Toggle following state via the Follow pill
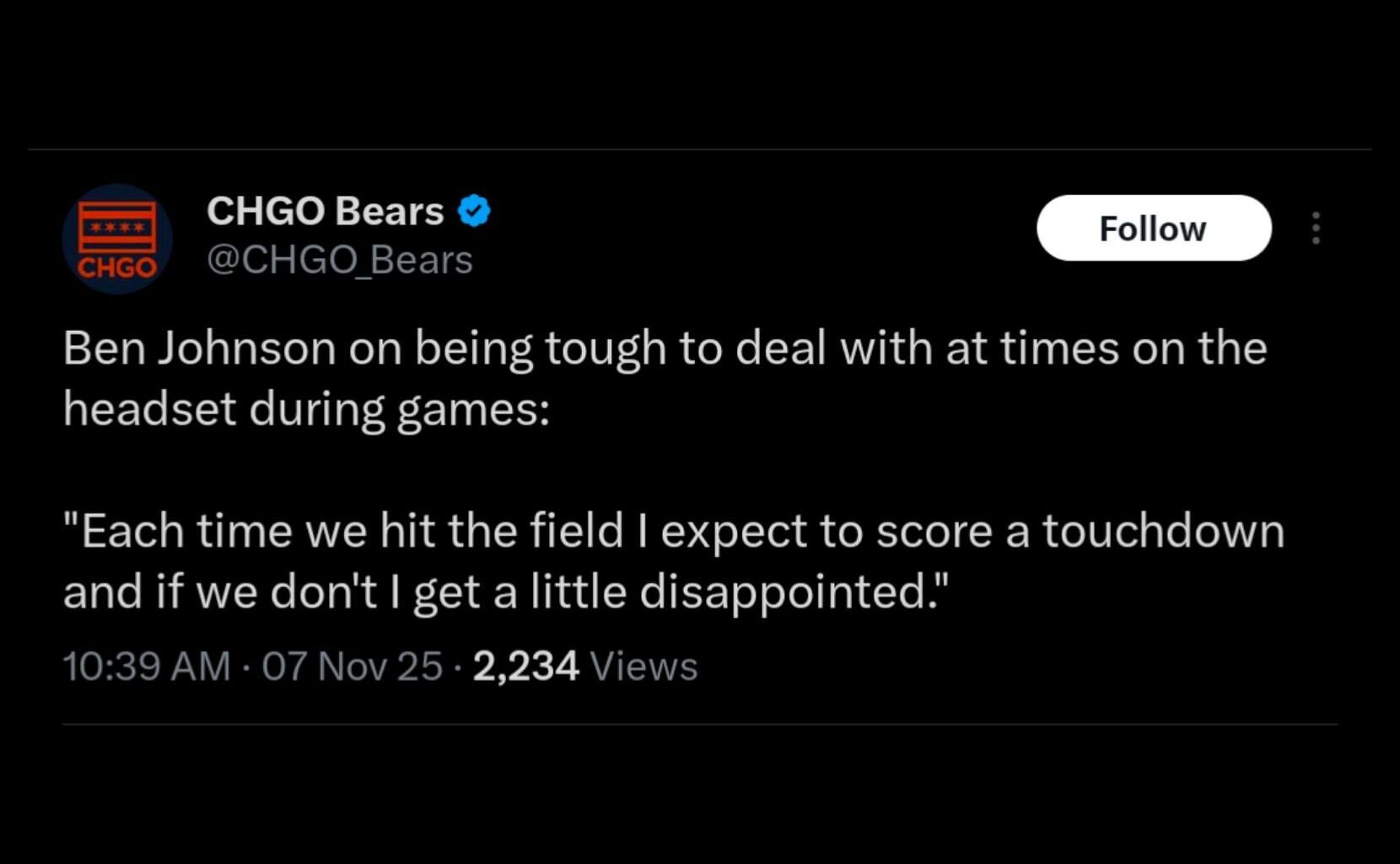 click(1154, 228)
